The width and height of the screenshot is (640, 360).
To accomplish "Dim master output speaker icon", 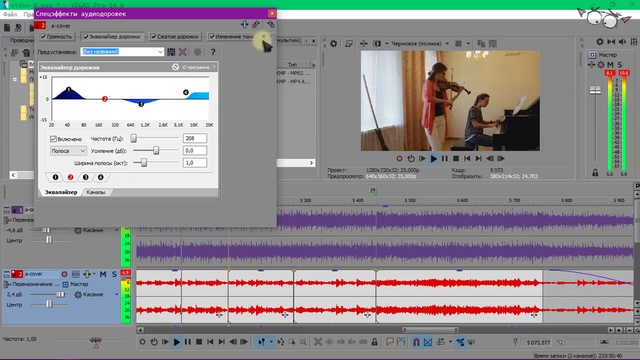I will pos(622,42).
